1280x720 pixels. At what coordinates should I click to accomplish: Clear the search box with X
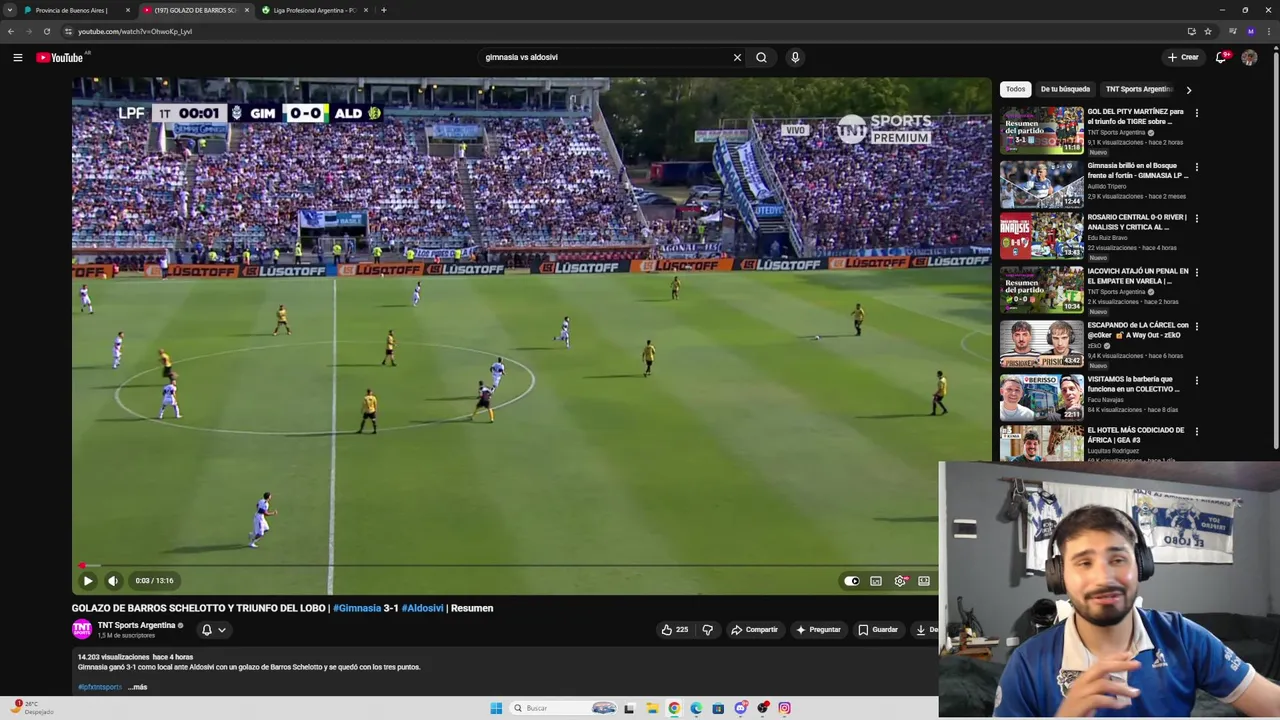[737, 57]
